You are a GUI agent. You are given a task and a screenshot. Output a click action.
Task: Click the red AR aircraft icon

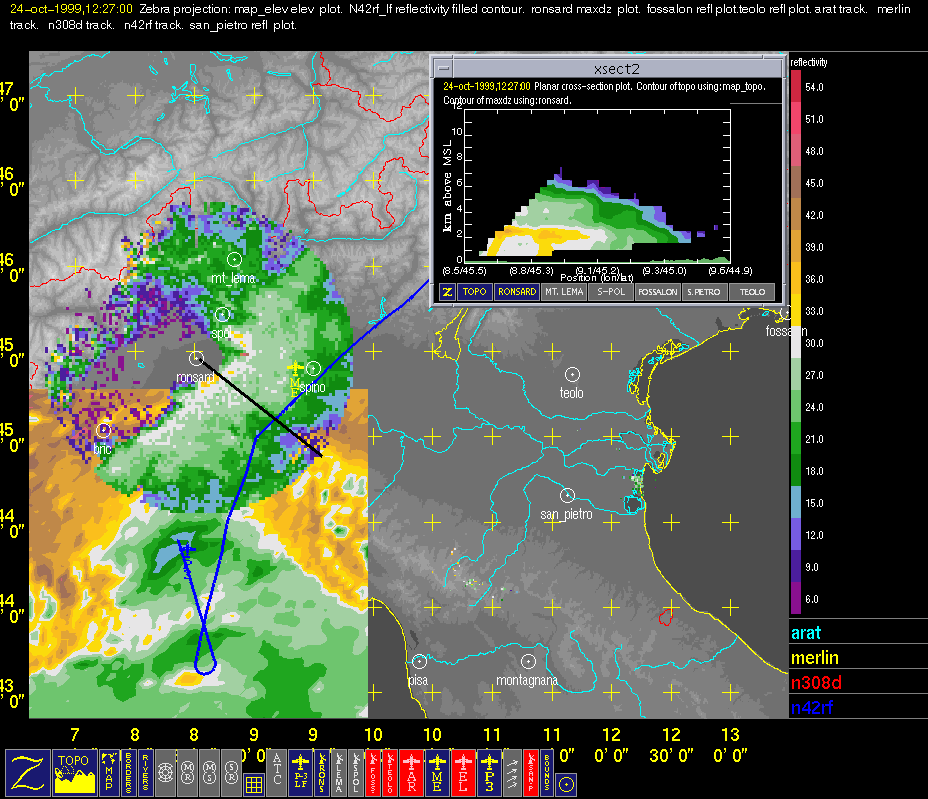point(411,772)
